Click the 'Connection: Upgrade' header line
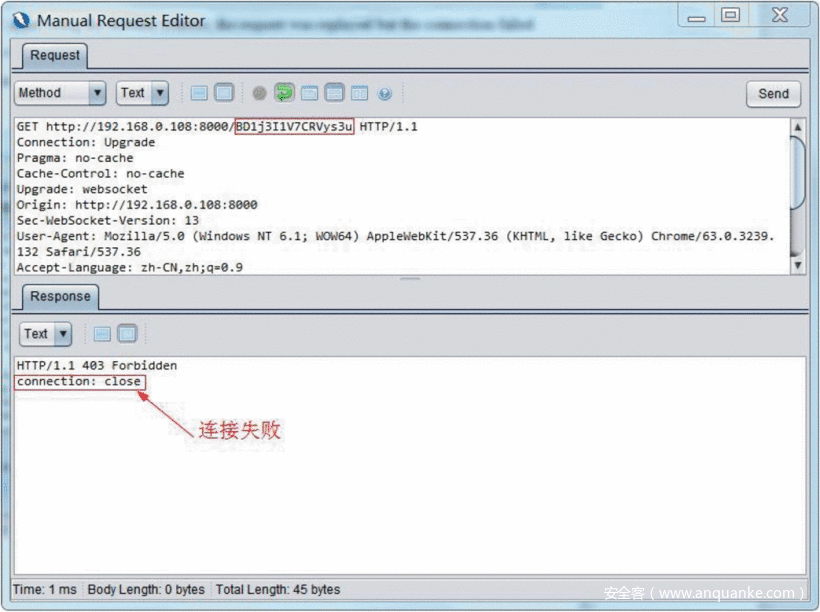Viewport: 820px width, 612px height. click(x=86, y=142)
